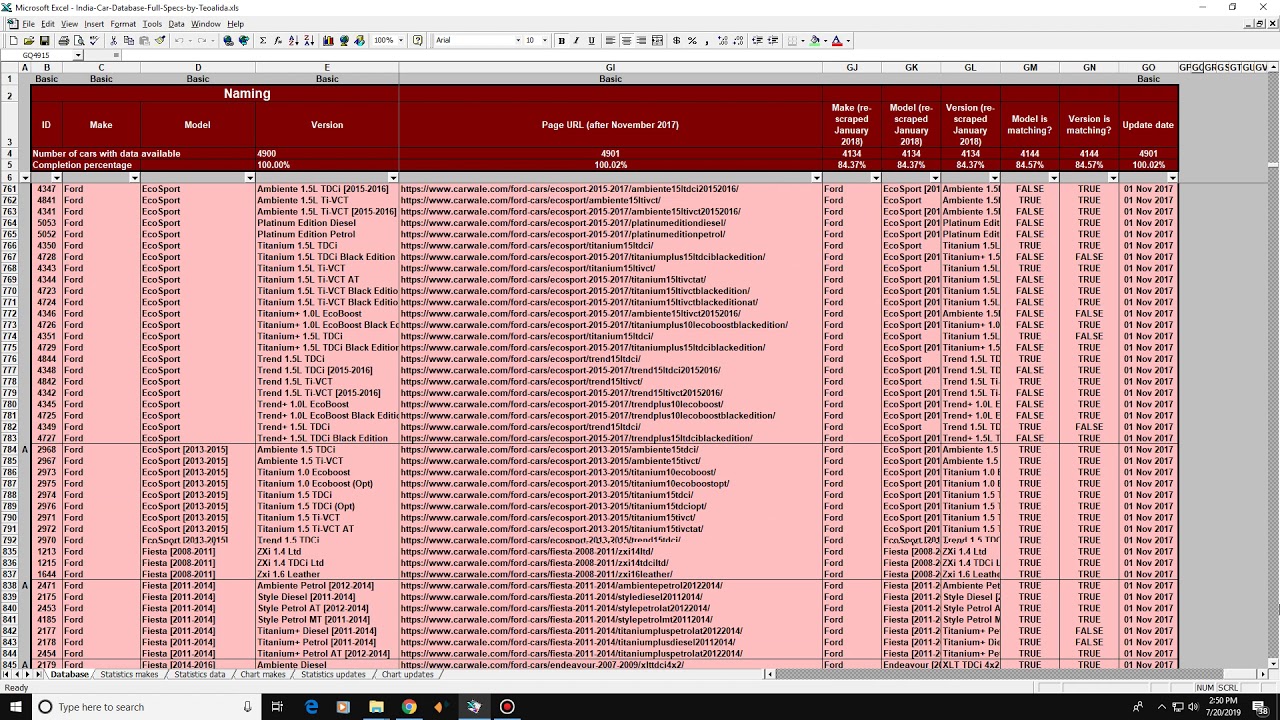Click the Insert Hyperlink globe icon
Image resolution: width=1280 pixels, height=720 pixels.
(228, 40)
